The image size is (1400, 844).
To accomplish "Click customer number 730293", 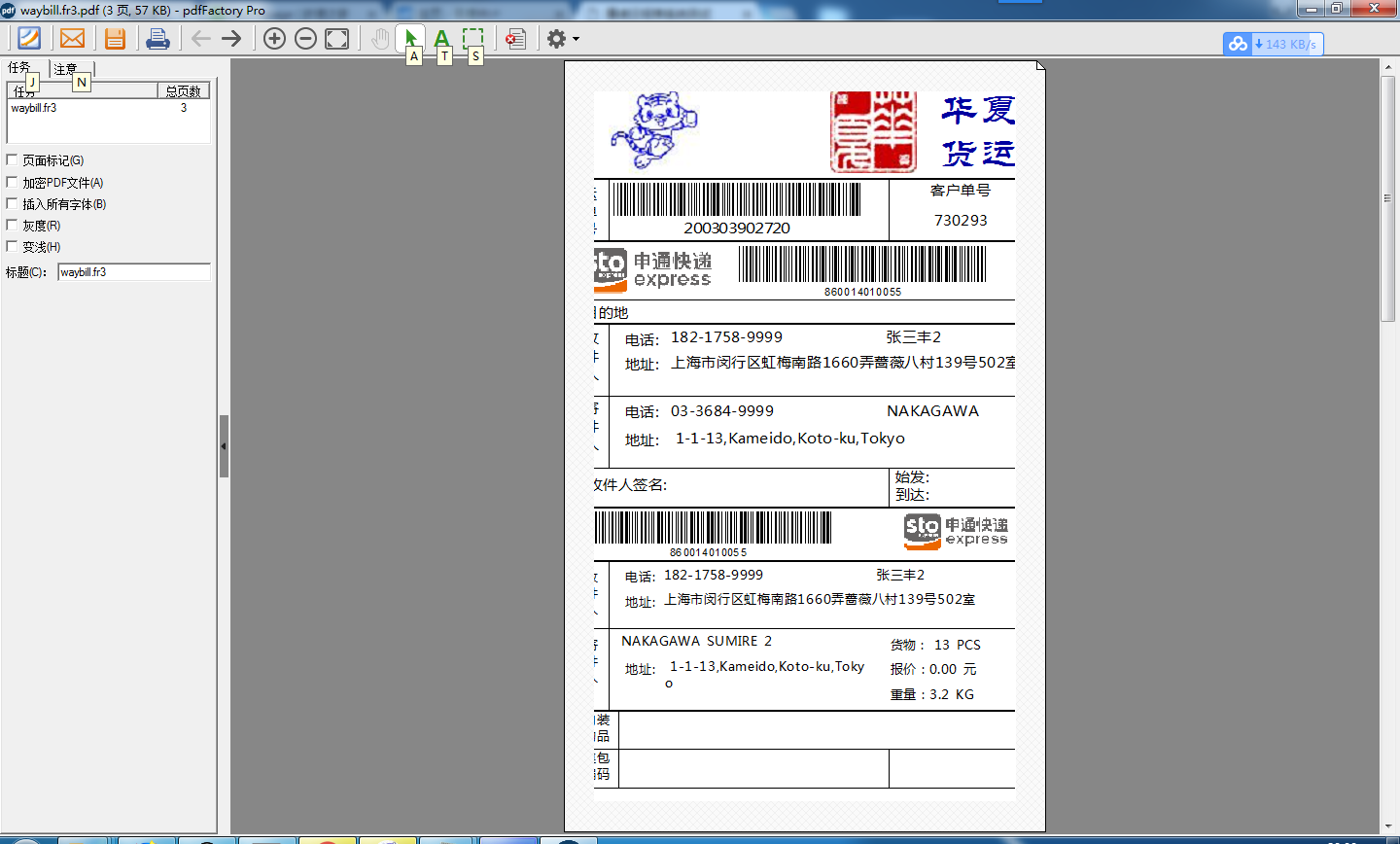I will pyautogui.click(x=961, y=220).
